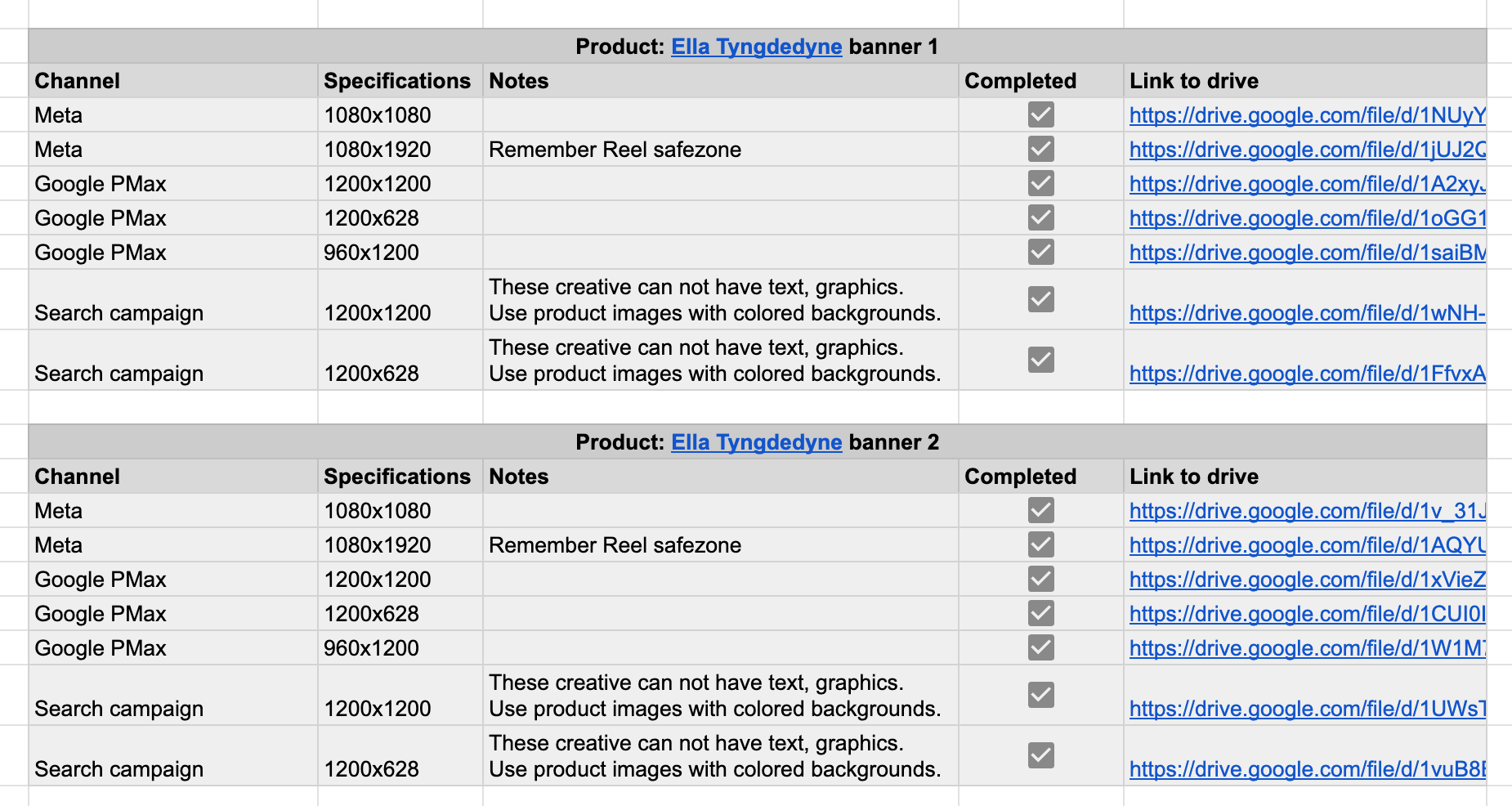Select 'Remember Reel safezone' note in banner 2

721,545
